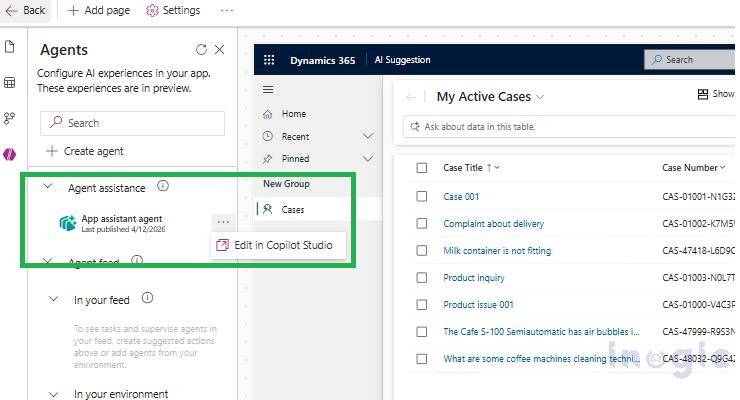Open Pinned in the site map
This screenshot has height=400, width=740.
(295, 158)
